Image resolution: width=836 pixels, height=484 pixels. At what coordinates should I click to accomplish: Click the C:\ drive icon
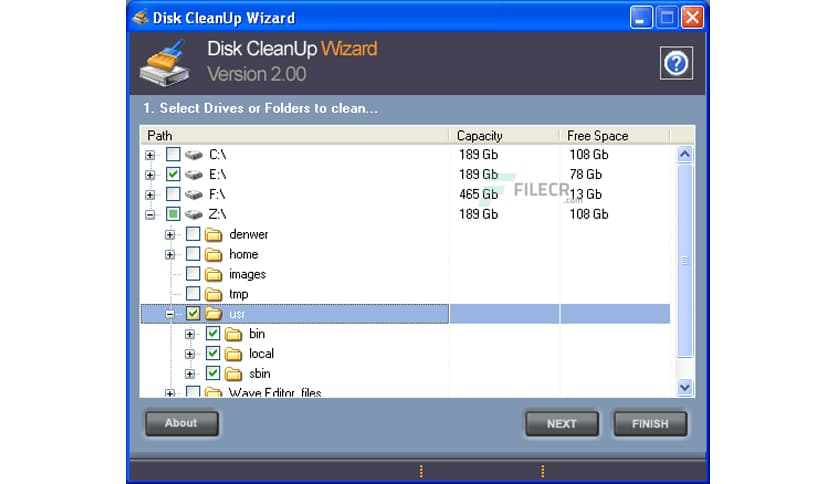(x=194, y=155)
